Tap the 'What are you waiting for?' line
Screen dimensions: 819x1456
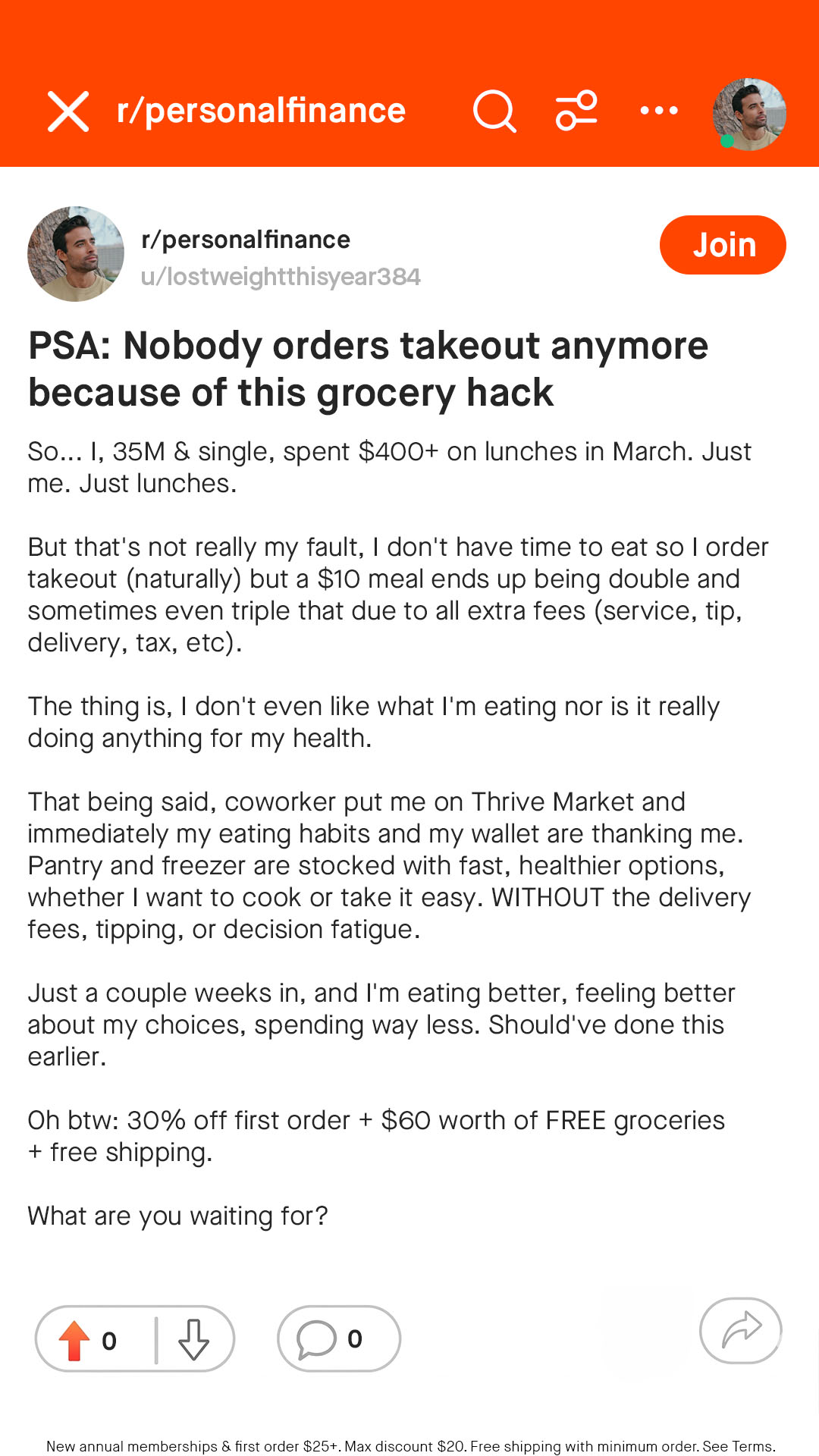click(x=177, y=1216)
